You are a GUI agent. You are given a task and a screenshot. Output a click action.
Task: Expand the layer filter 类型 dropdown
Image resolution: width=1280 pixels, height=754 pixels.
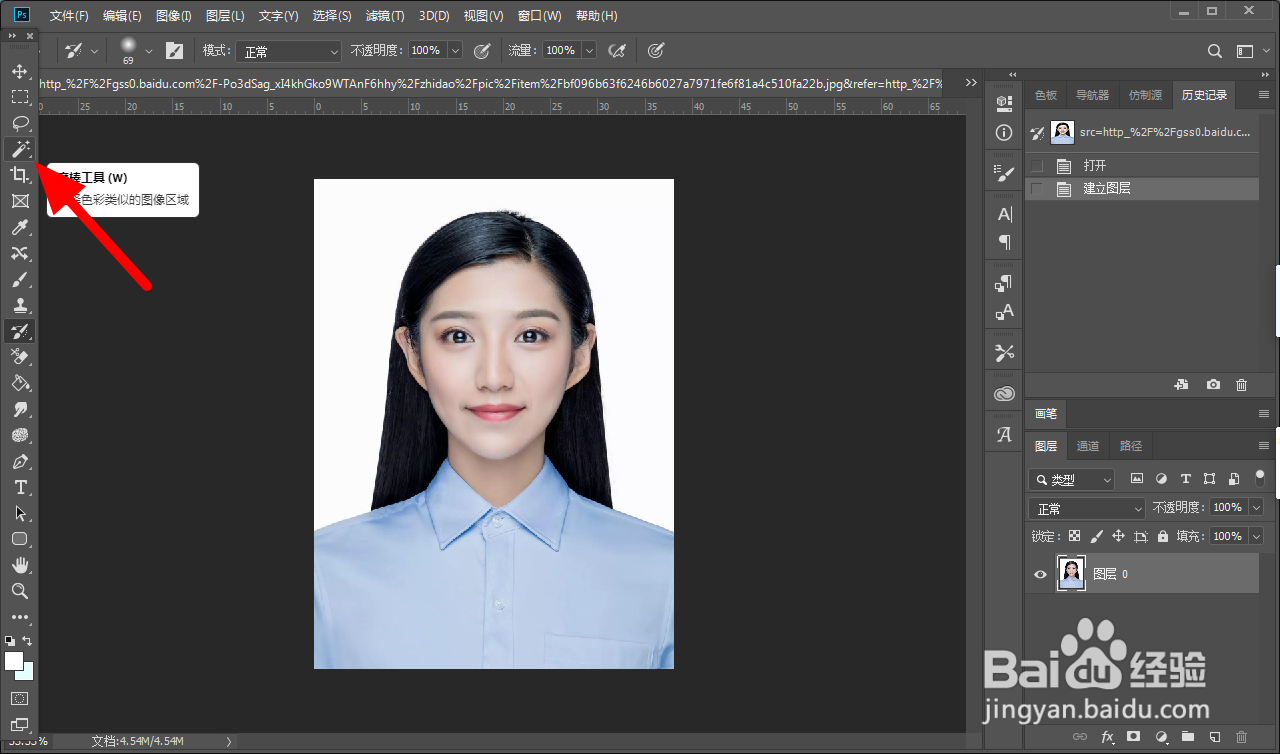coord(1071,480)
